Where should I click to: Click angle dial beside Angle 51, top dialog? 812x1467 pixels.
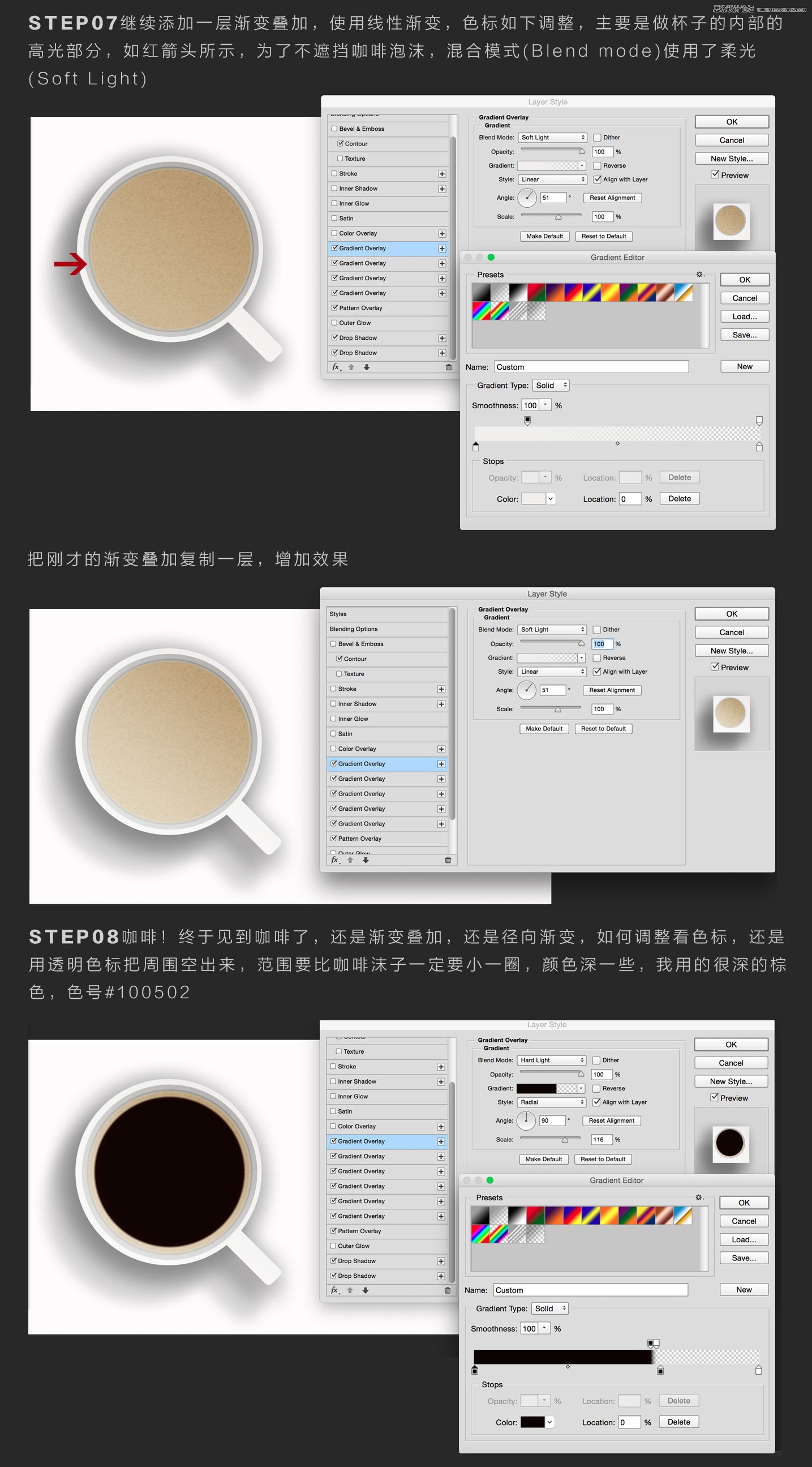click(527, 198)
